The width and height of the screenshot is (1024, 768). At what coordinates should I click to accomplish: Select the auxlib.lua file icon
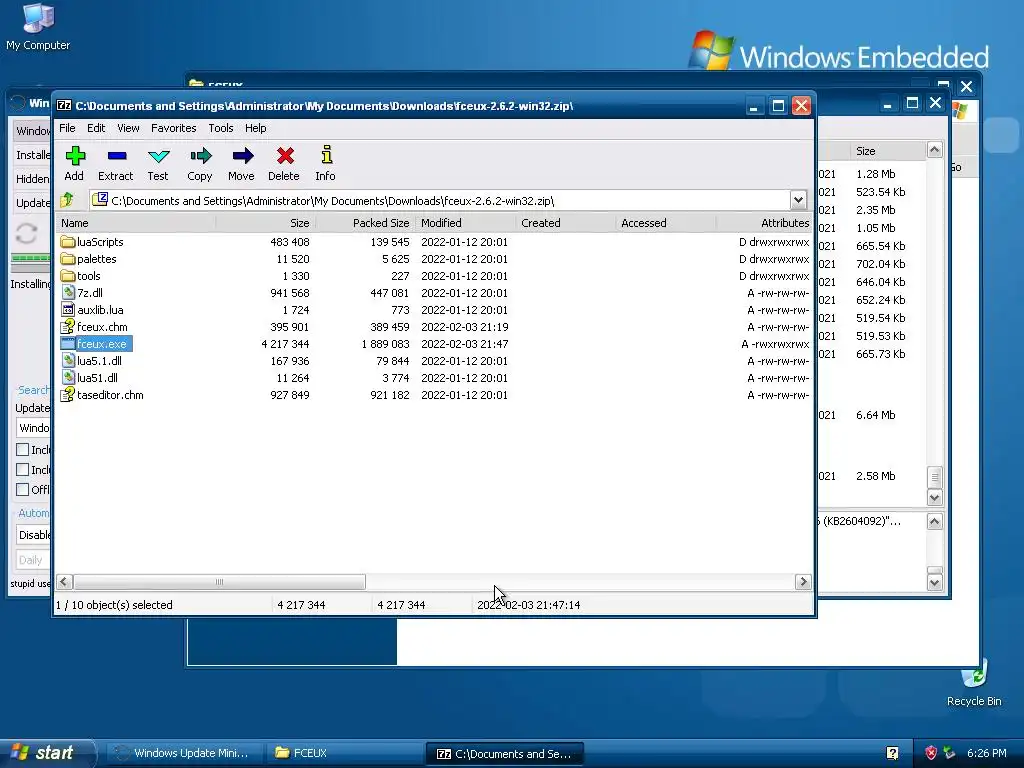click(x=68, y=310)
